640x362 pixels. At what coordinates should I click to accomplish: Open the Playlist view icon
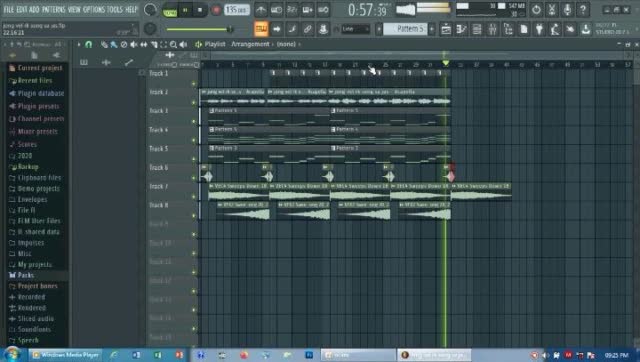pyautogui.click(x=446, y=29)
